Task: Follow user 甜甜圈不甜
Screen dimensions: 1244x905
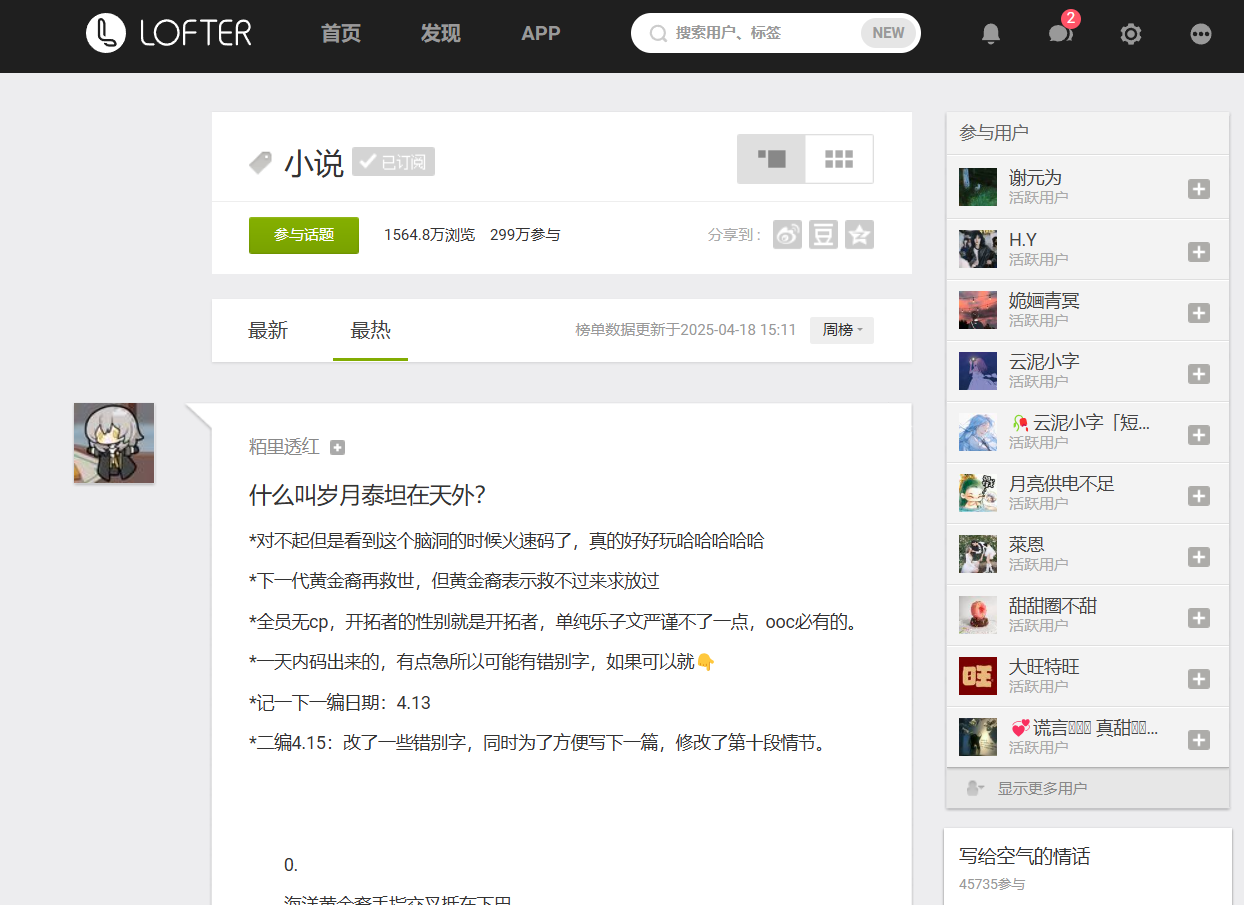Action: click(x=1199, y=618)
